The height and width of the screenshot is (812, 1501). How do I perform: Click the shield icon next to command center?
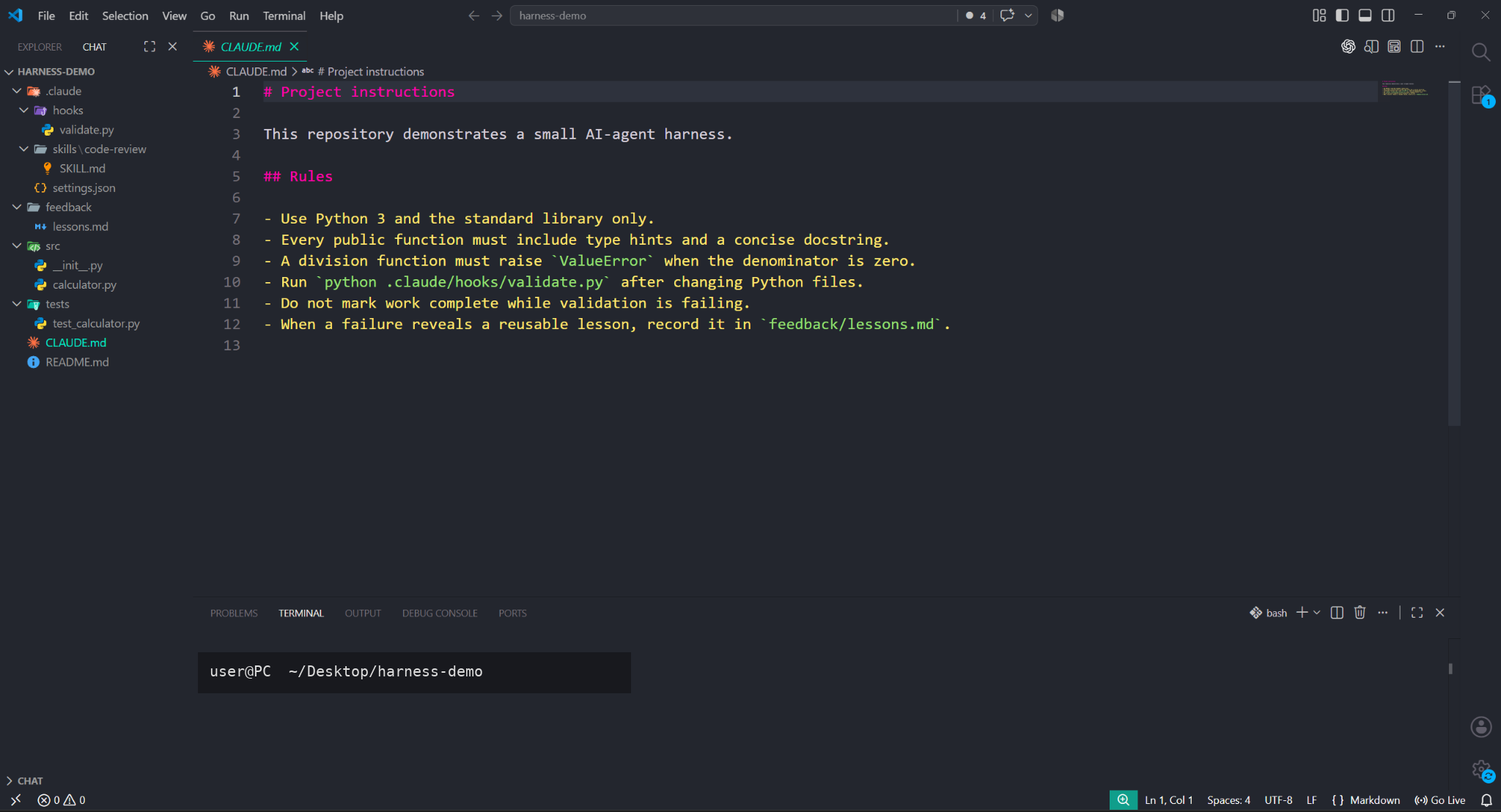tap(1057, 15)
